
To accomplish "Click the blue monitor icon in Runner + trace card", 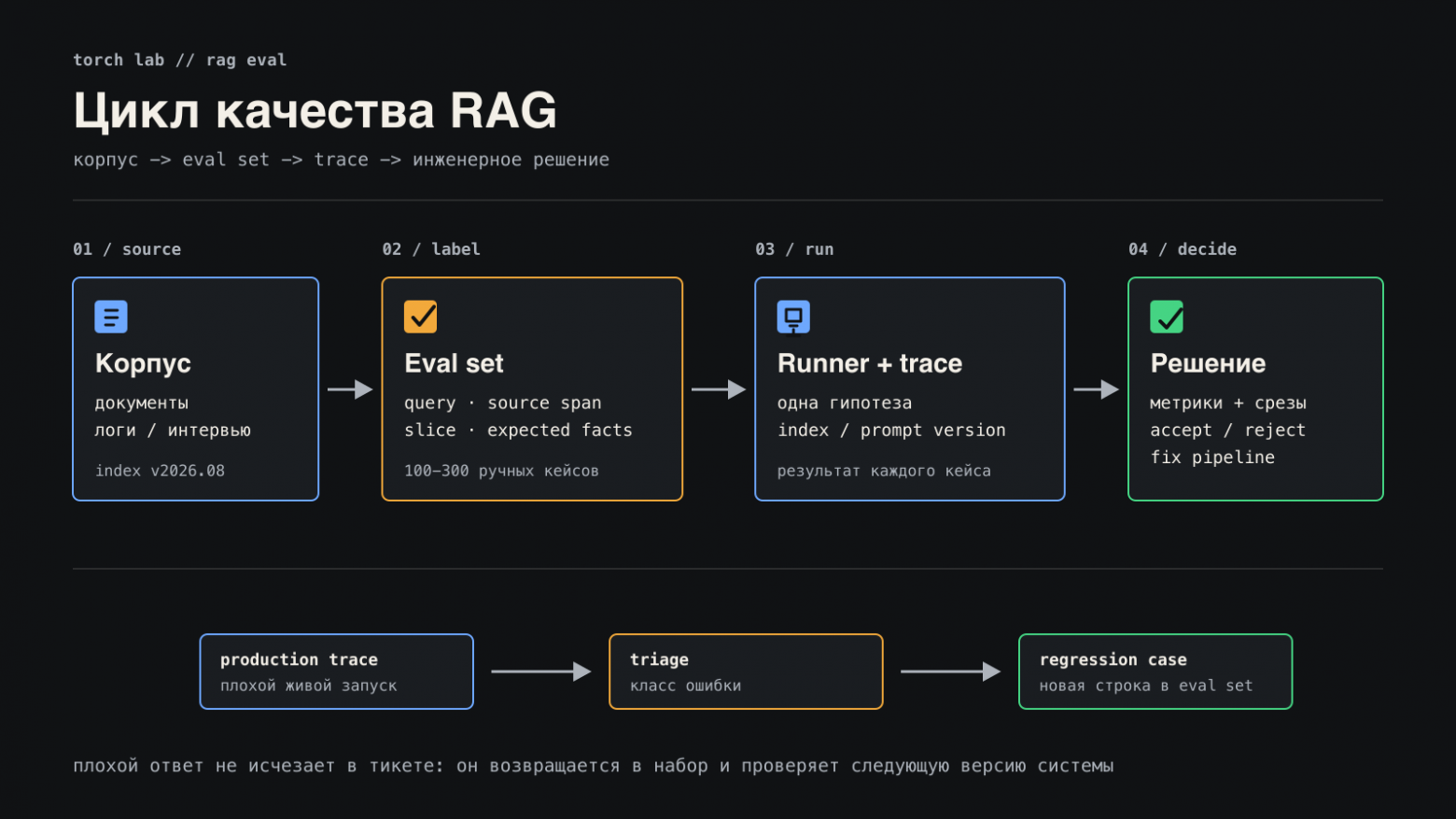I will pos(793,317).
